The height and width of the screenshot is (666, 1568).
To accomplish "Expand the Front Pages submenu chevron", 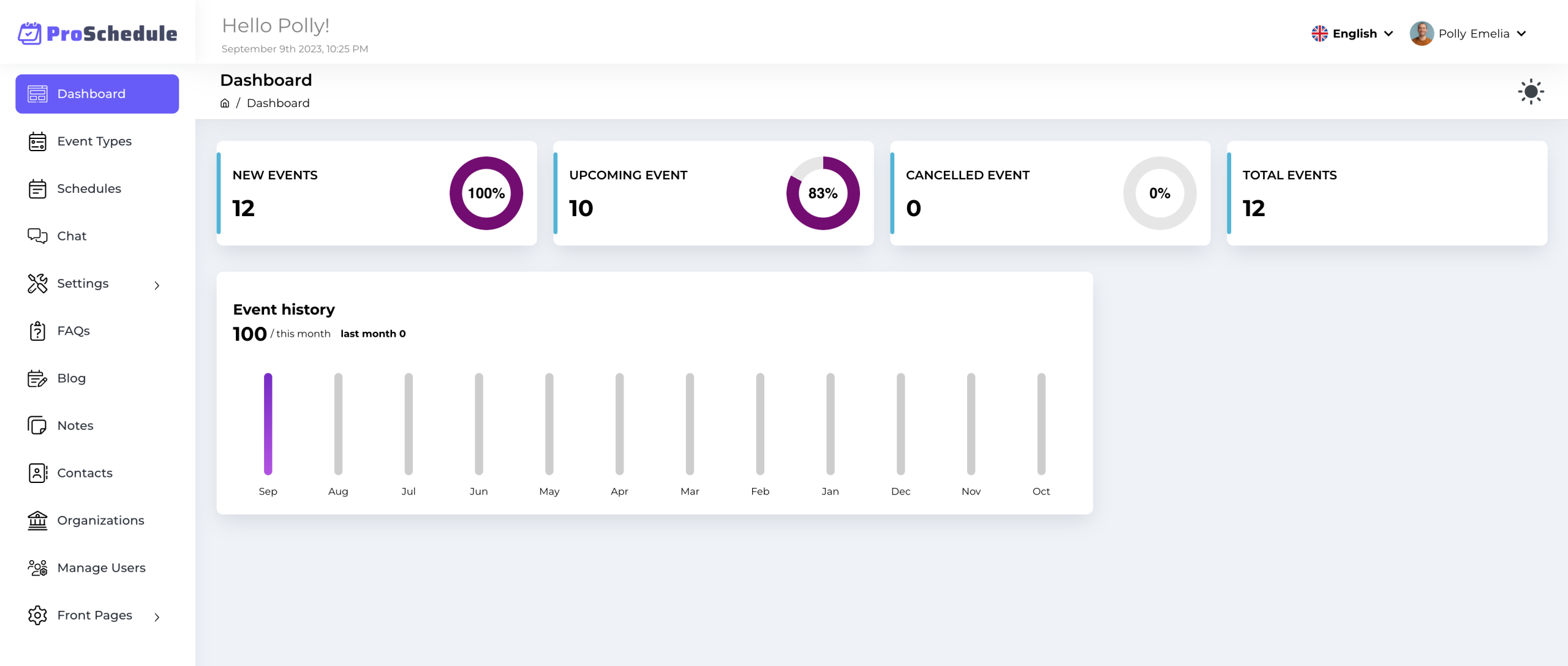I will point(157,617).
